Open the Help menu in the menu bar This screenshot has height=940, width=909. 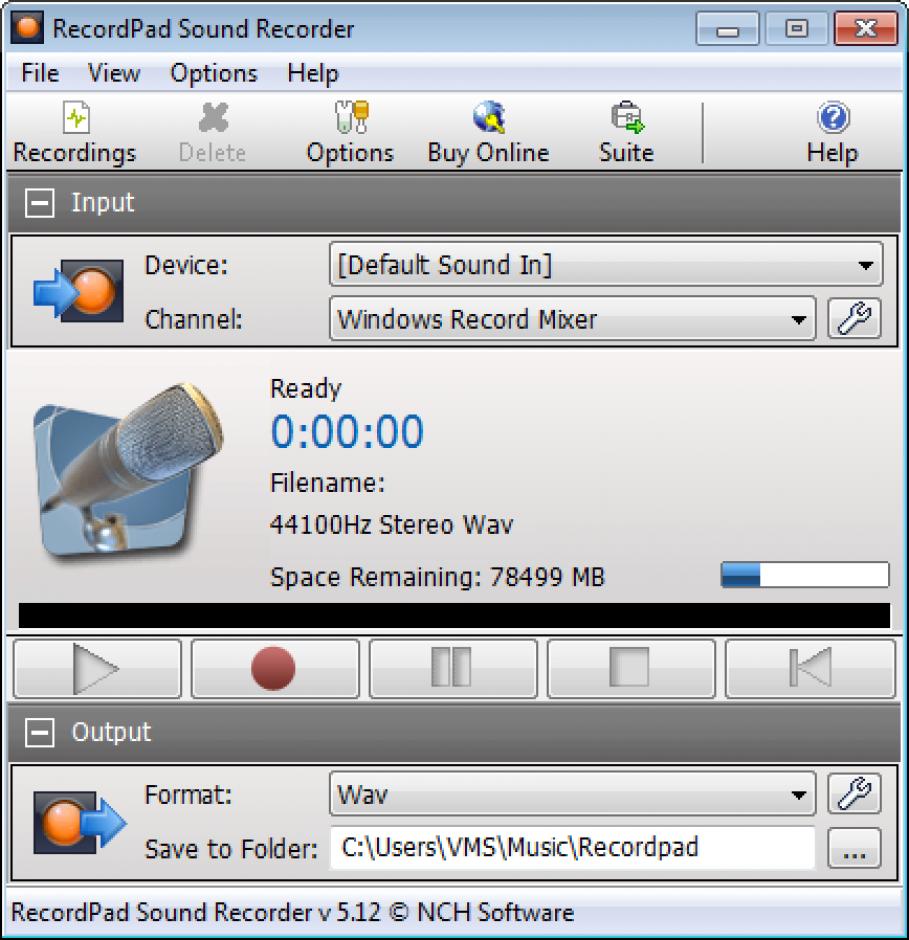click(x=313, y=73)
